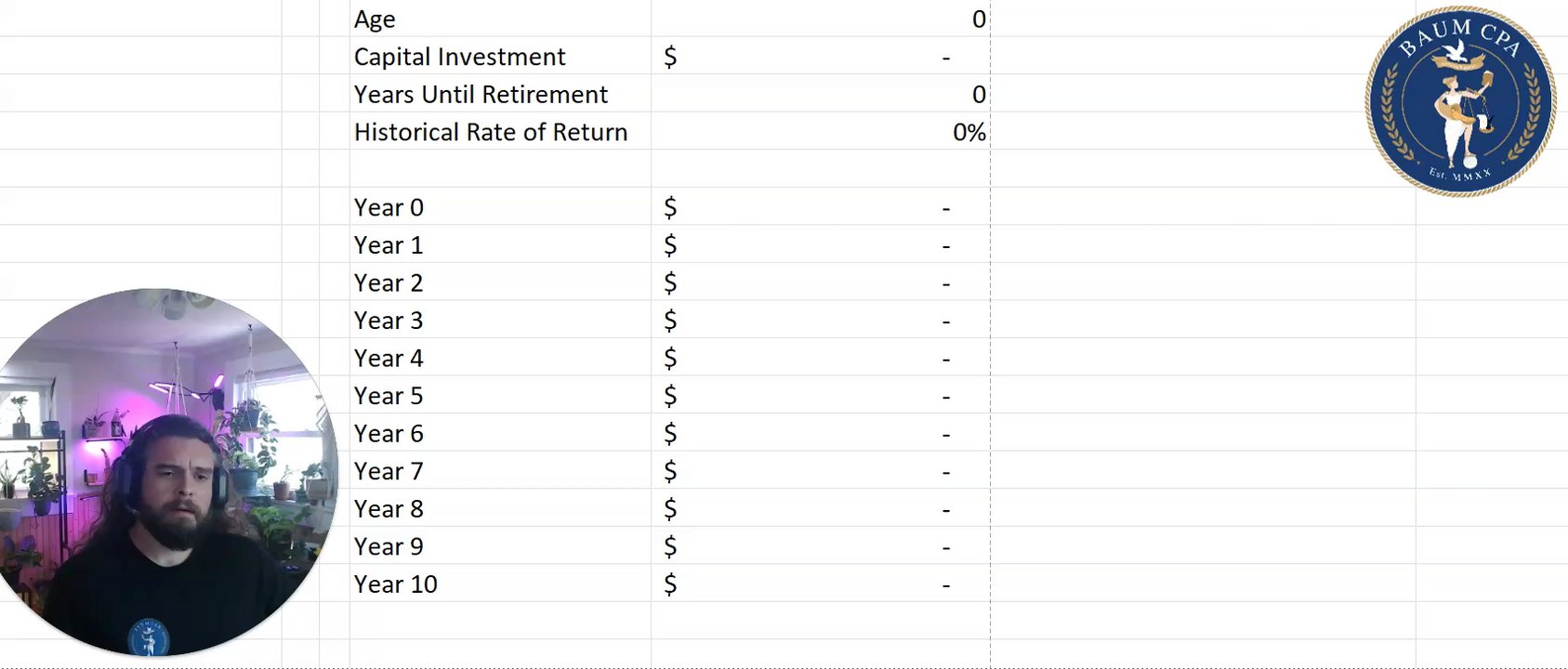Select the Year 6 dollar amount cell
The height and width of the screenshot is (669, 1568).
[820, 434]
